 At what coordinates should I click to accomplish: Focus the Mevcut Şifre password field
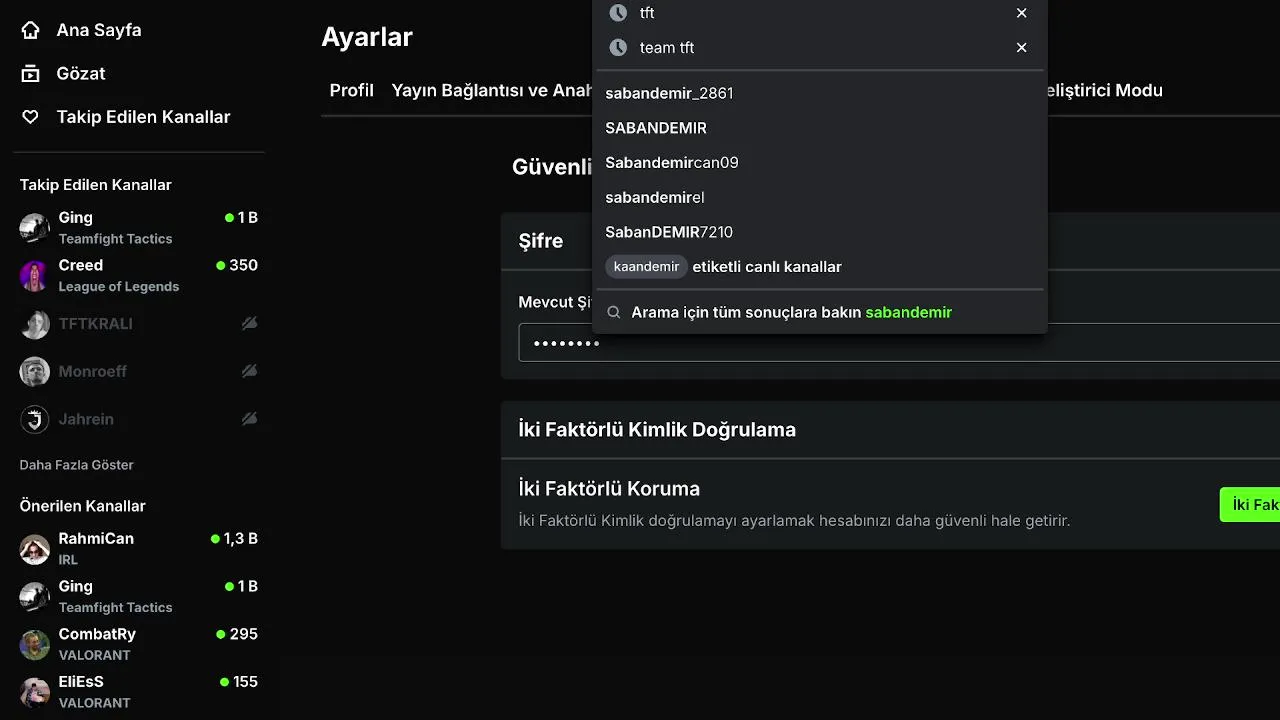(x=899, y=343)
